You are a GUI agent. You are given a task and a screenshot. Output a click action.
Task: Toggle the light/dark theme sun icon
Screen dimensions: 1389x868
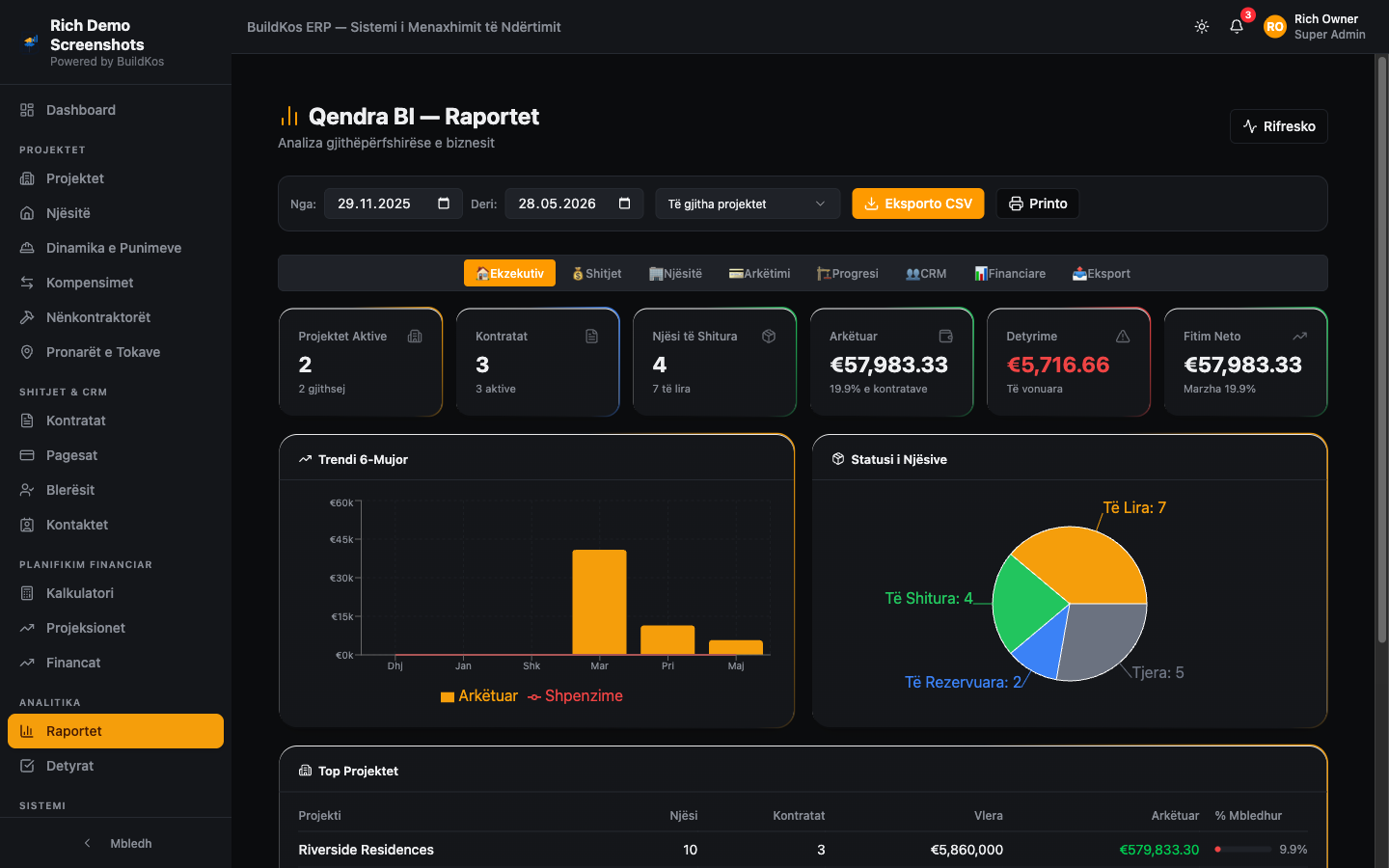(x=1202, y=27)
